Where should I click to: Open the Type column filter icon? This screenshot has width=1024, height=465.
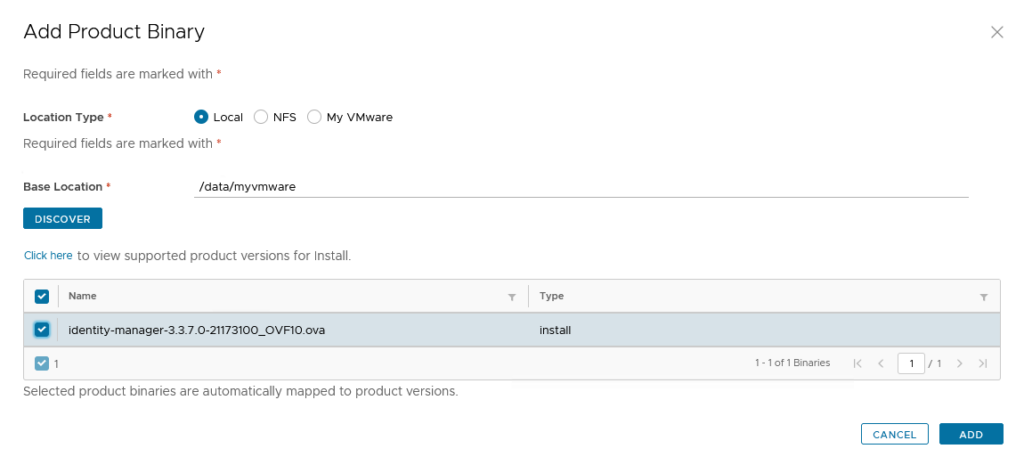[x=983, y=297]
